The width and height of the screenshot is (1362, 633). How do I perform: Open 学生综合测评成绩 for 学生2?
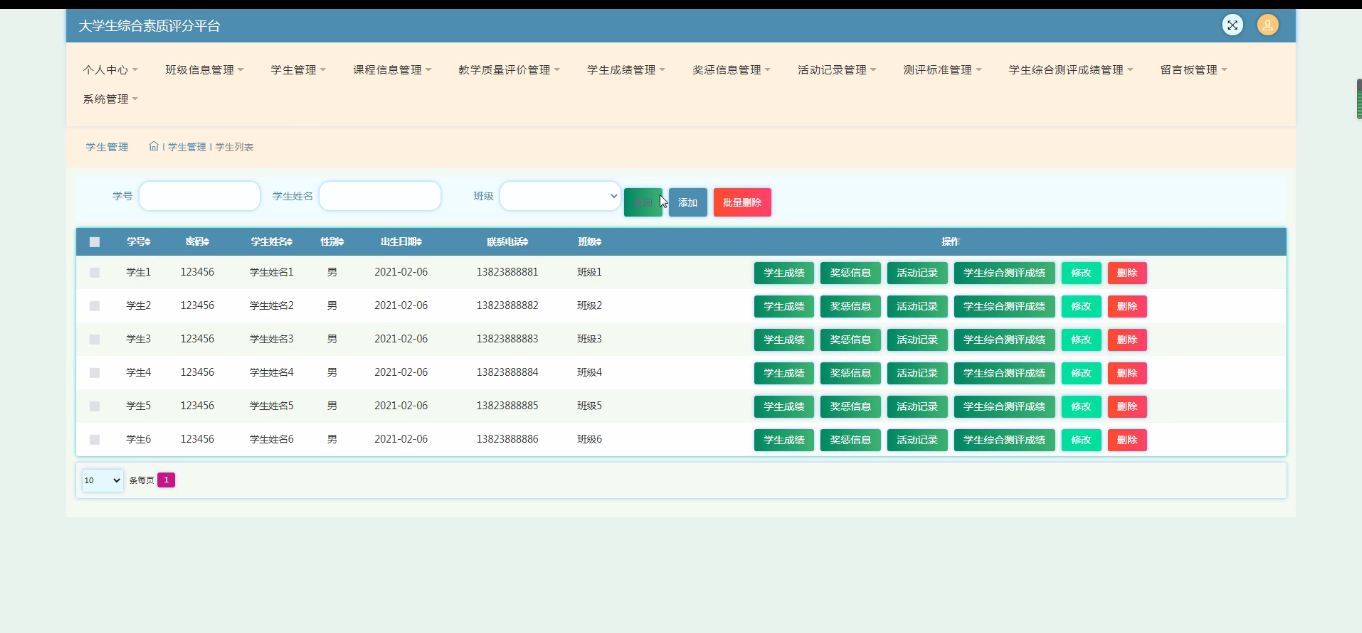[x=1005, y=306]
